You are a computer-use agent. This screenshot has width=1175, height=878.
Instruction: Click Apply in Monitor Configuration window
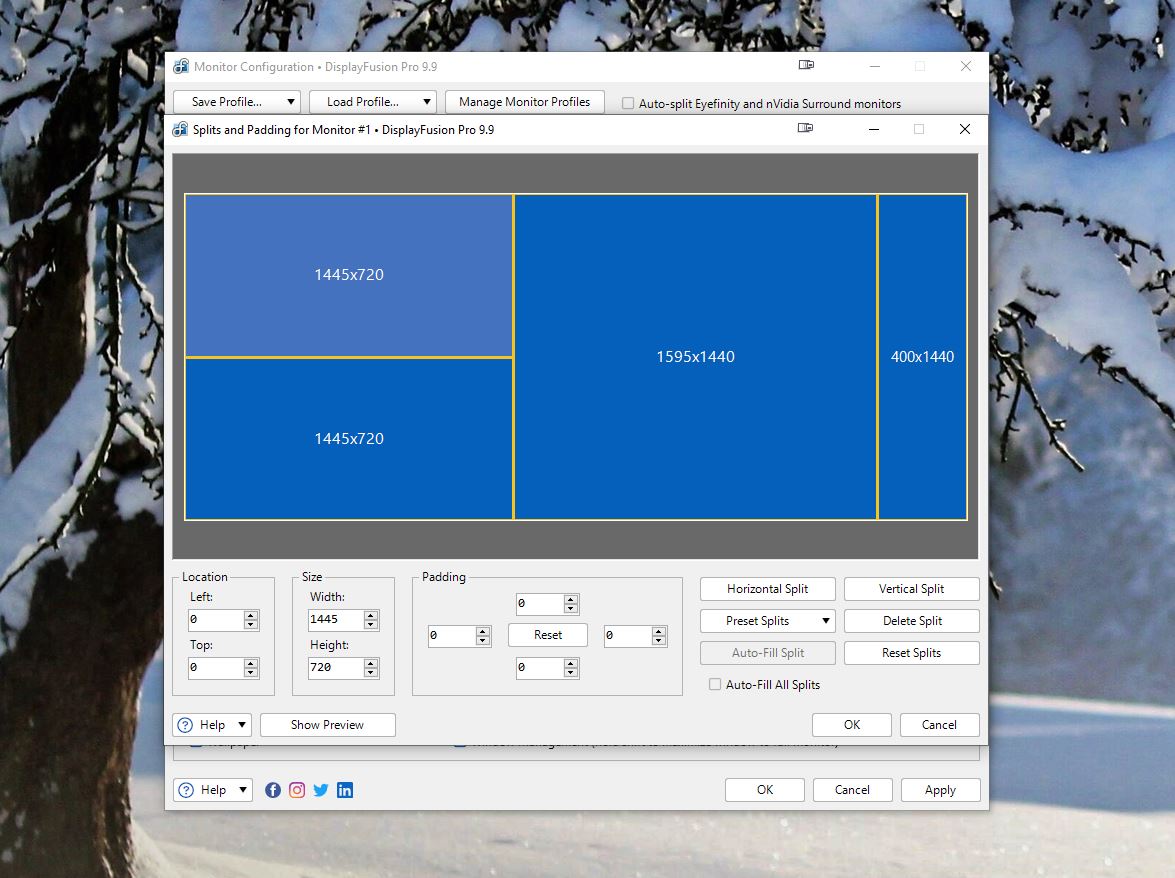point(940,790)
